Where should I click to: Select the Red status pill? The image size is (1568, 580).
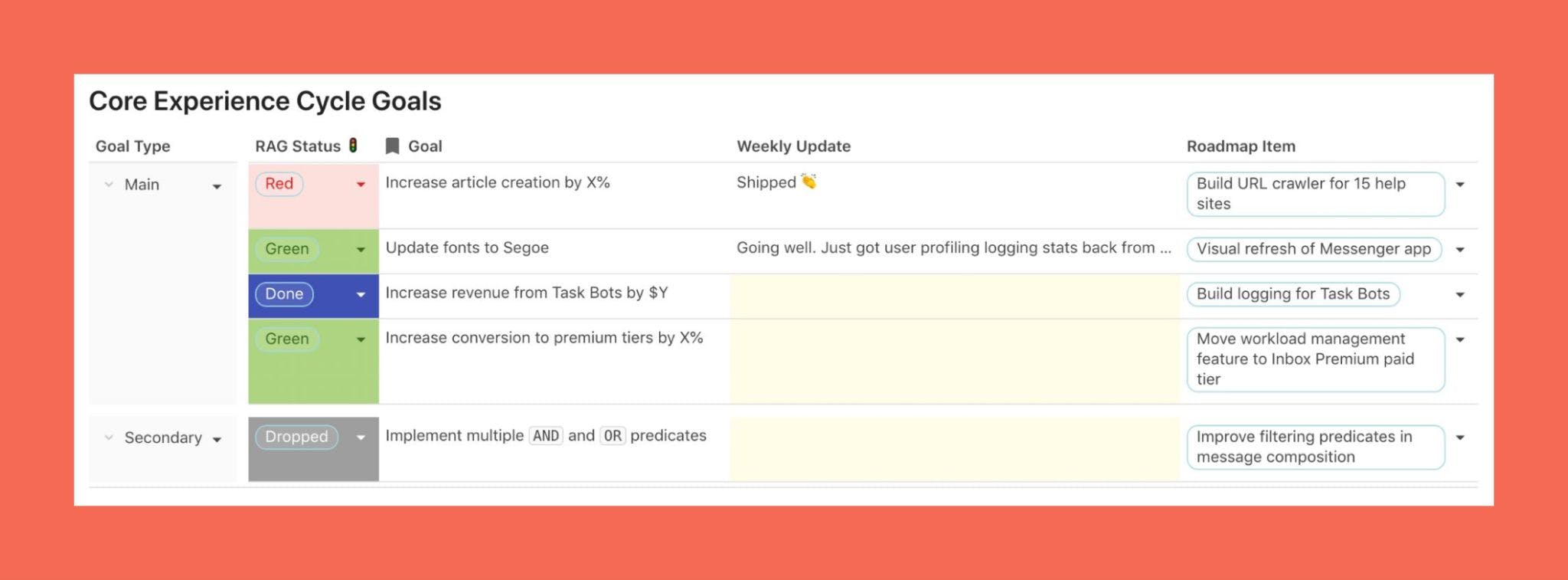point(279,184)
